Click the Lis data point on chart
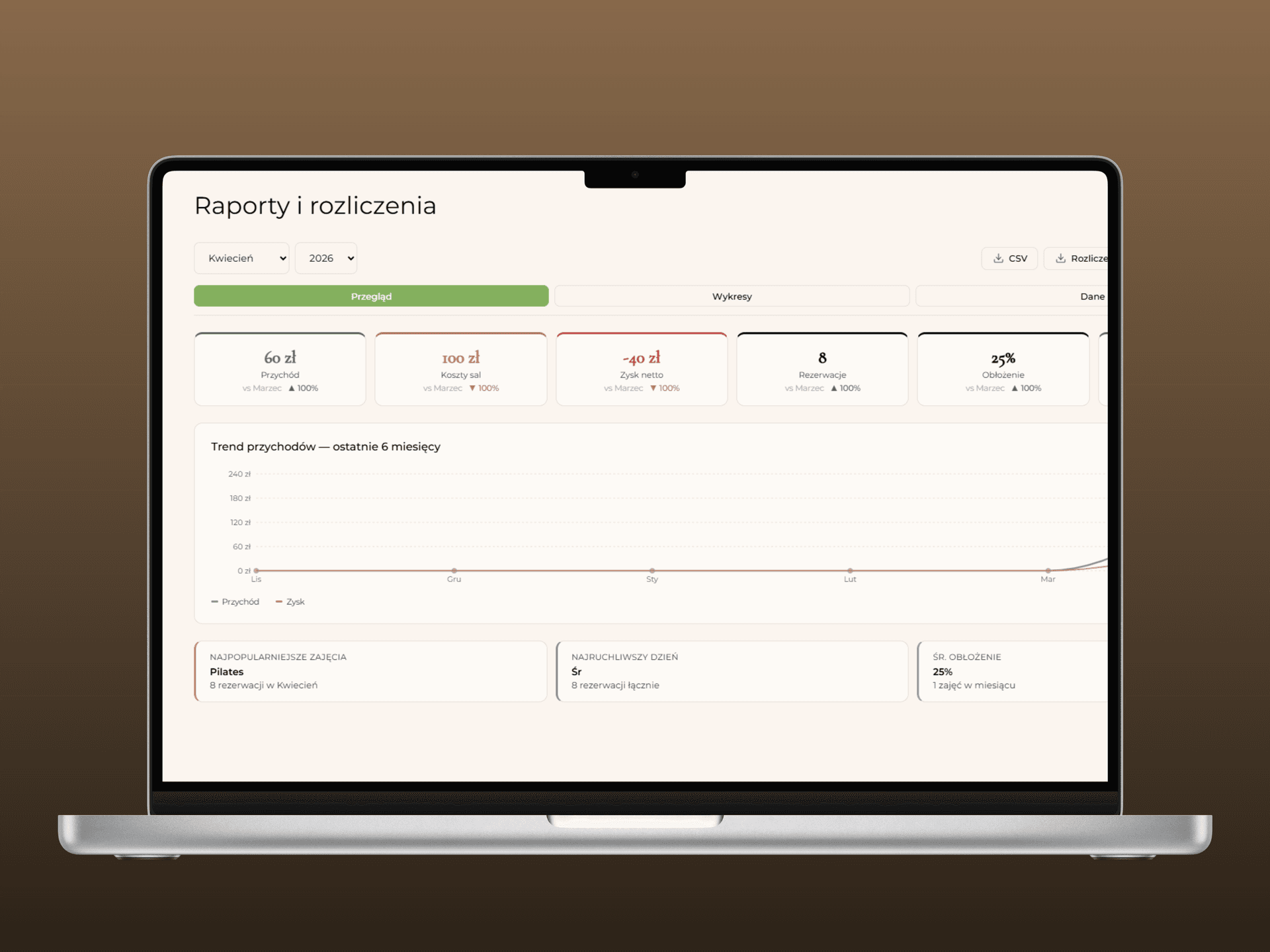 [x=256, y=571]
